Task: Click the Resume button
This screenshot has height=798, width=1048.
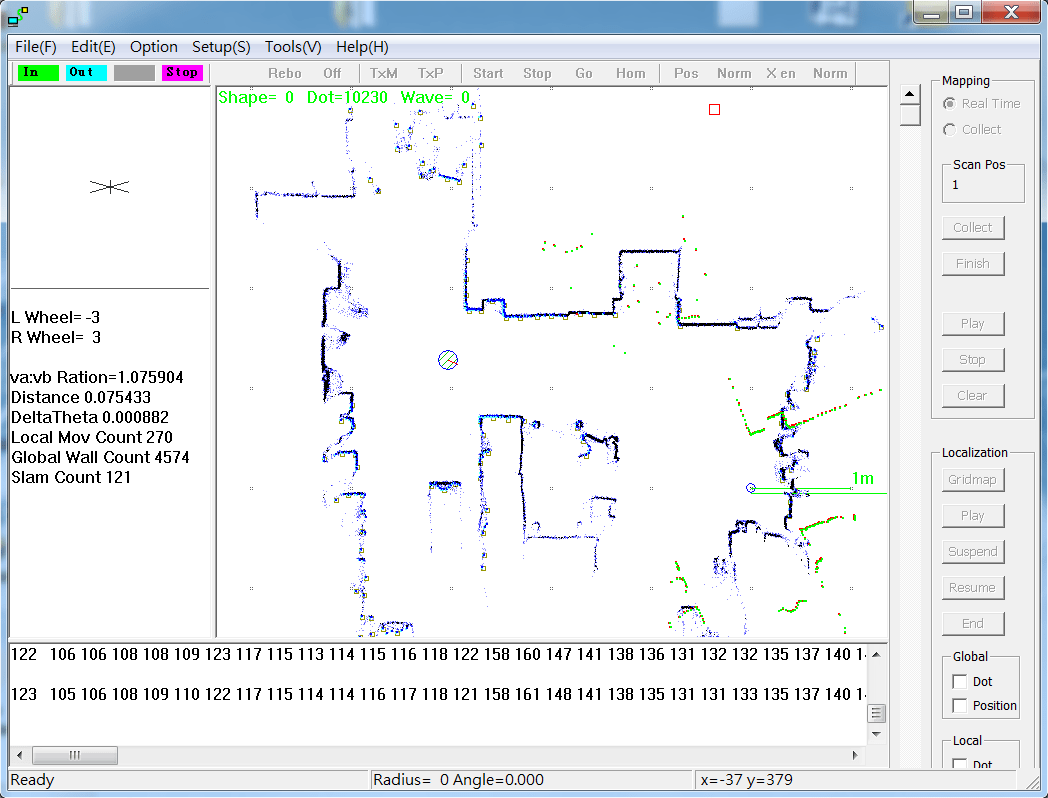Action: point(972,587)
